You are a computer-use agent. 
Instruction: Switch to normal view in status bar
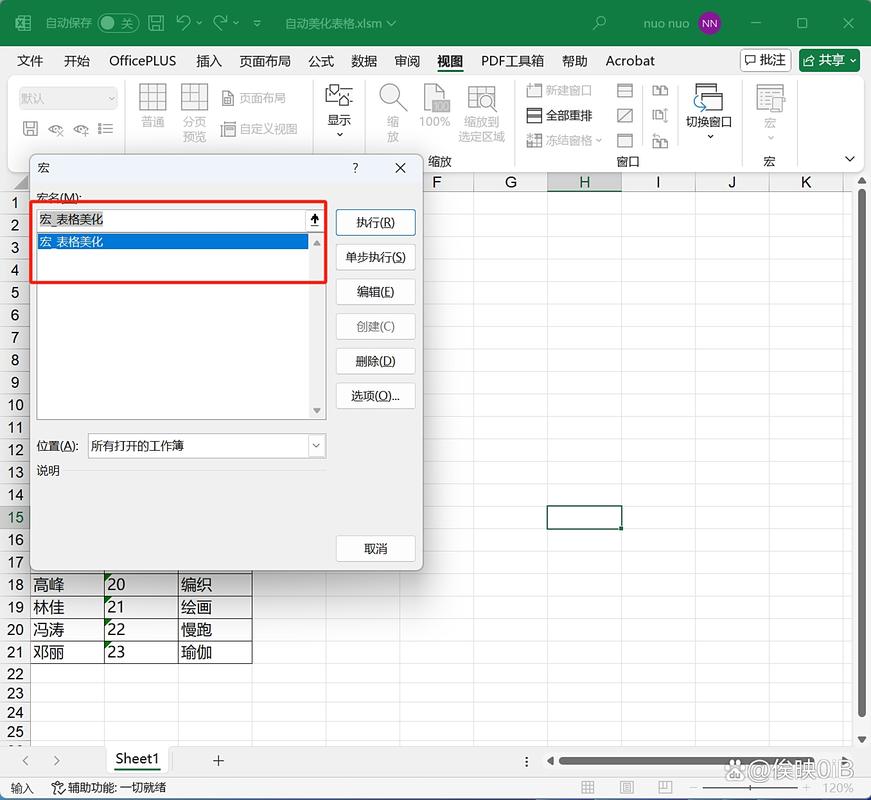pyautogui.click(x=588, y=788)
